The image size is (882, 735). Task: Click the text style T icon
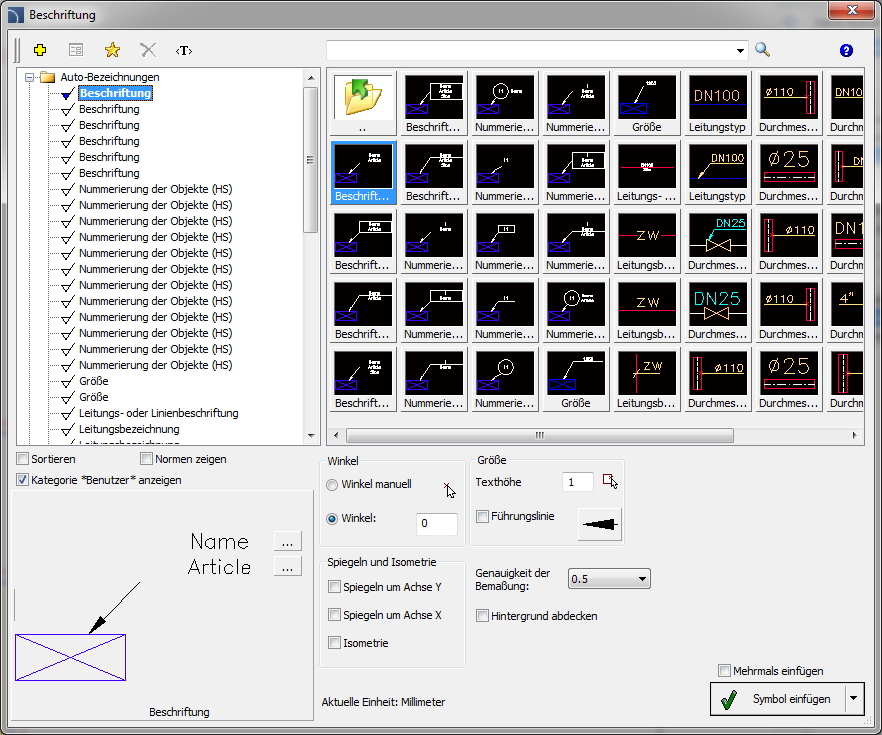point(184,50)
